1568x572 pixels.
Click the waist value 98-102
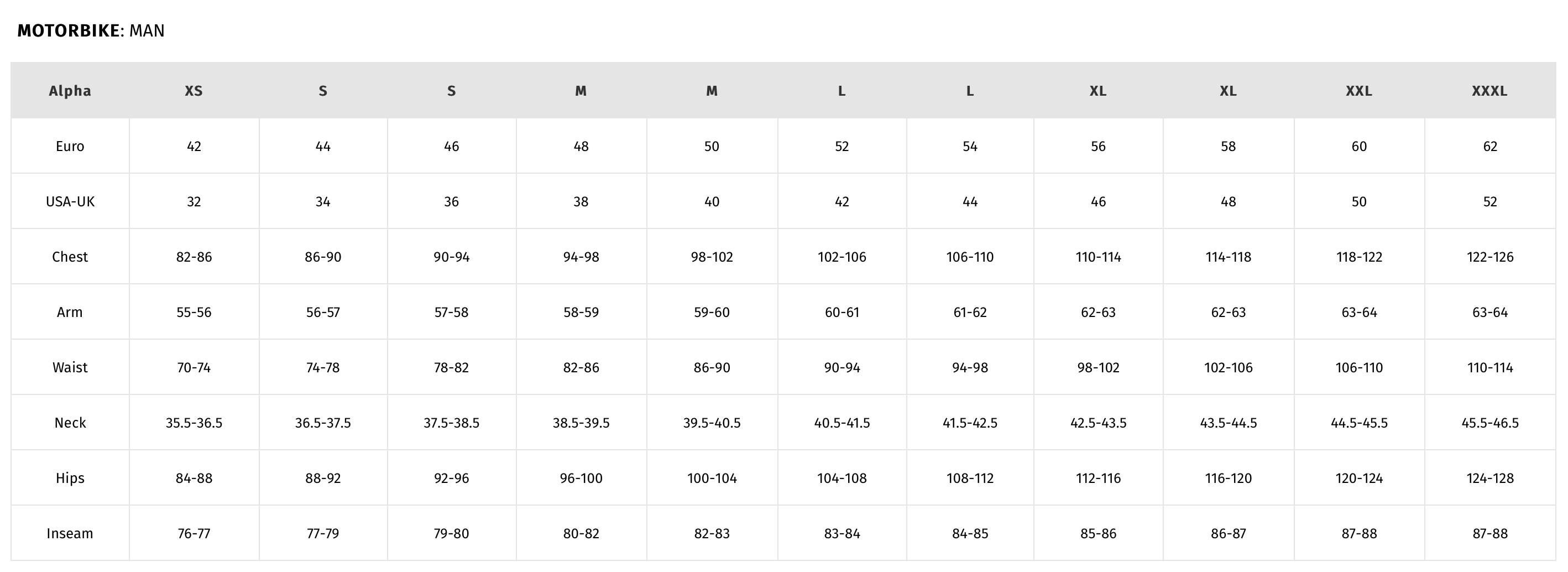1098,367
